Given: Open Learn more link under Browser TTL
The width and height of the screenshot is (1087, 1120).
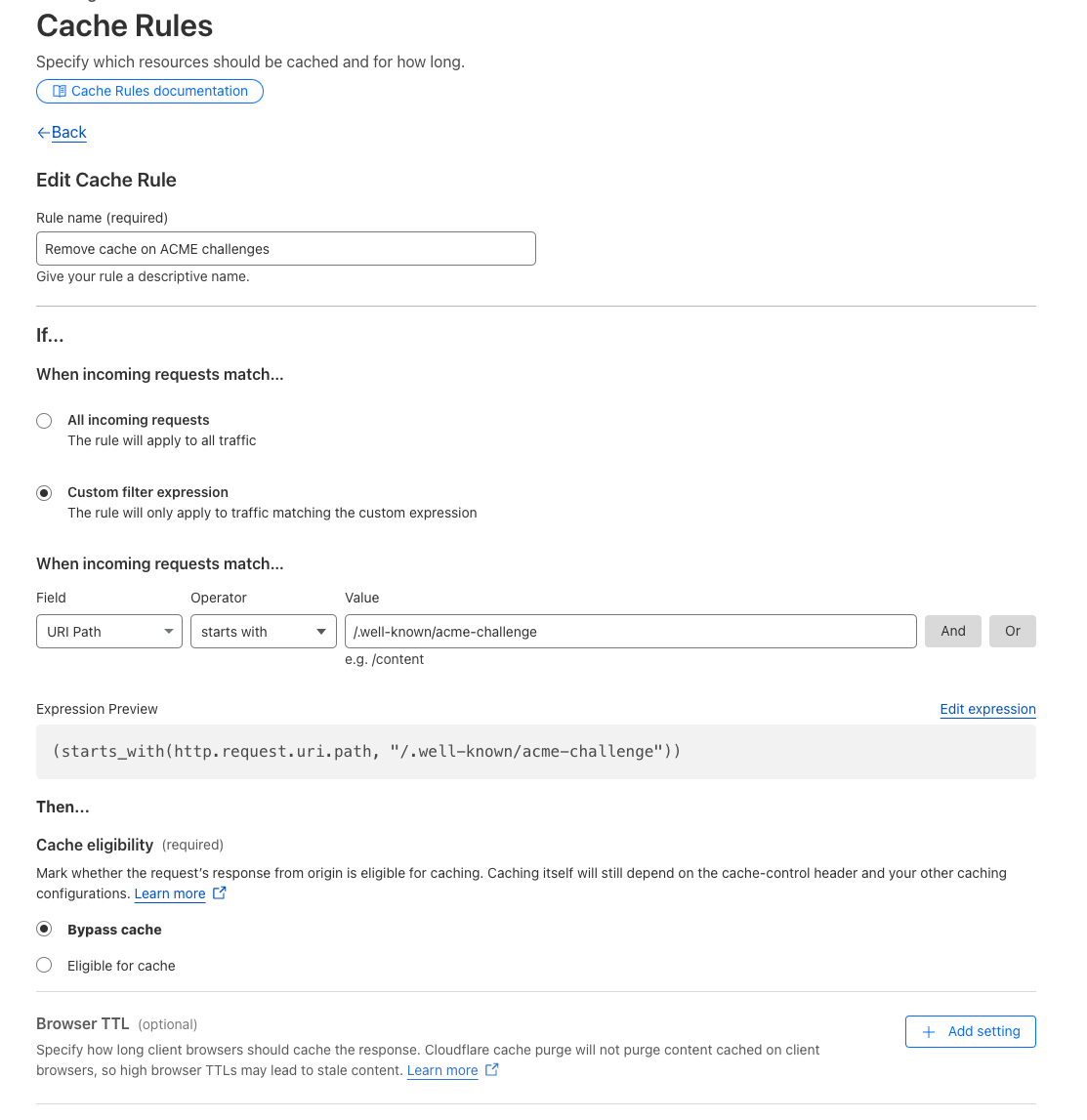Looking at the screenshot, I should tap(442, 1070).
